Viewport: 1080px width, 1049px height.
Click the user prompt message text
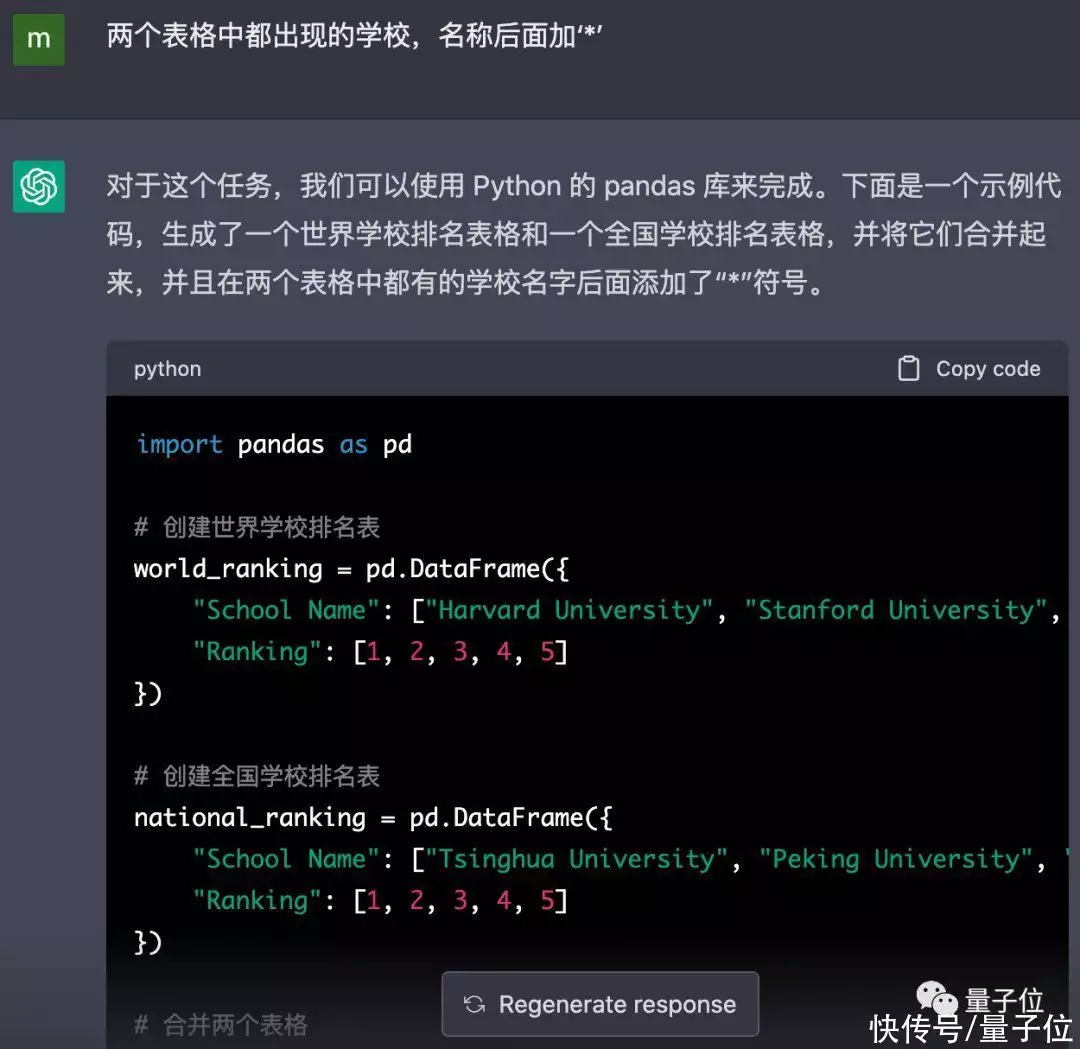tap(355, 36)
